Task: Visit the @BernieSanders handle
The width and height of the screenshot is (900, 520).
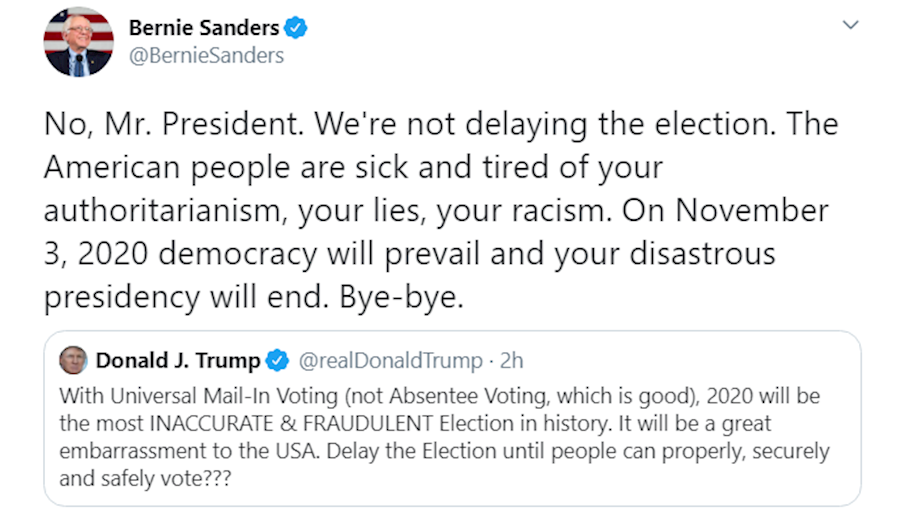Action: click(x=206, y=56)
